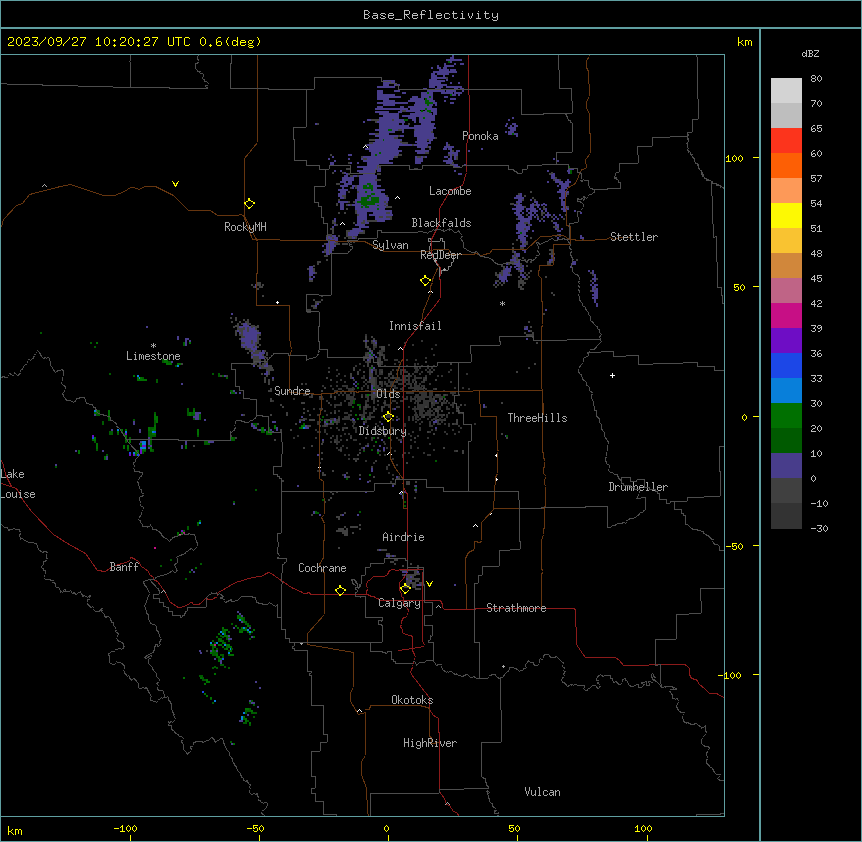Click the asterisk marker above Limestone
The height and width of the screenshot is (842, 862).
pos(153,346)
